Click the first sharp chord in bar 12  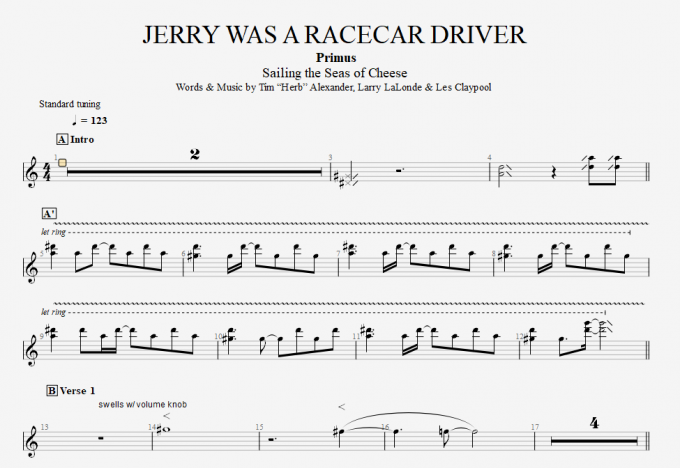point(530,339)
